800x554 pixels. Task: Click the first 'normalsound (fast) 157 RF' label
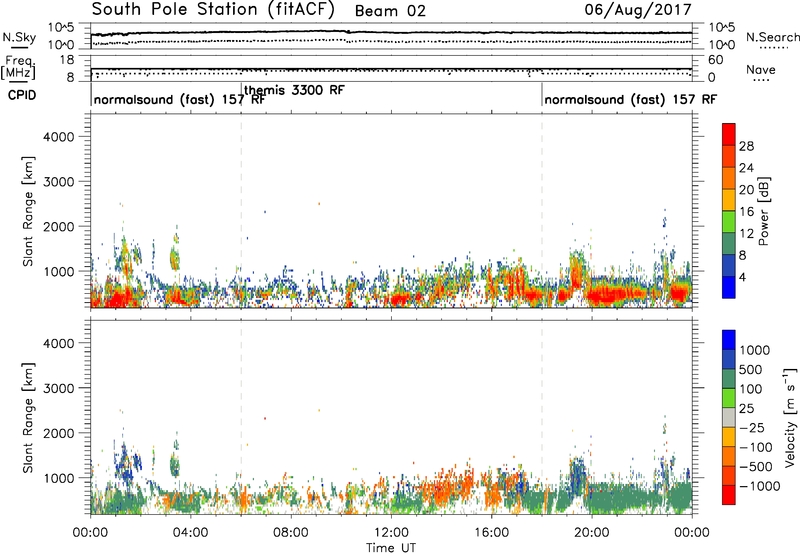tap(180, 99)
